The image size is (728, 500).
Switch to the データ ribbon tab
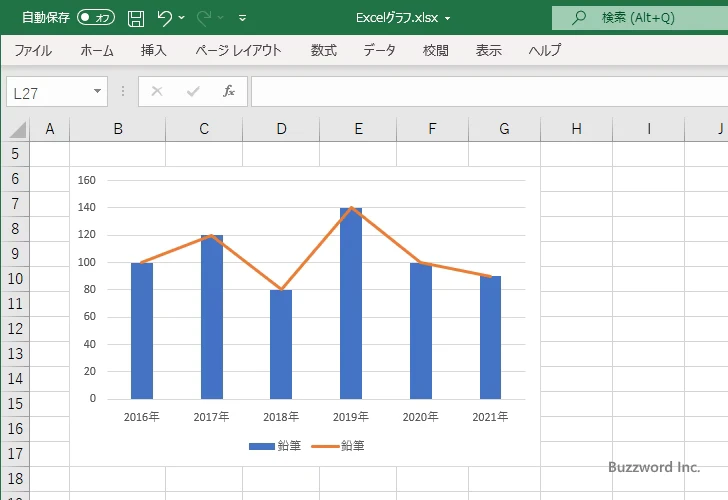379,50
